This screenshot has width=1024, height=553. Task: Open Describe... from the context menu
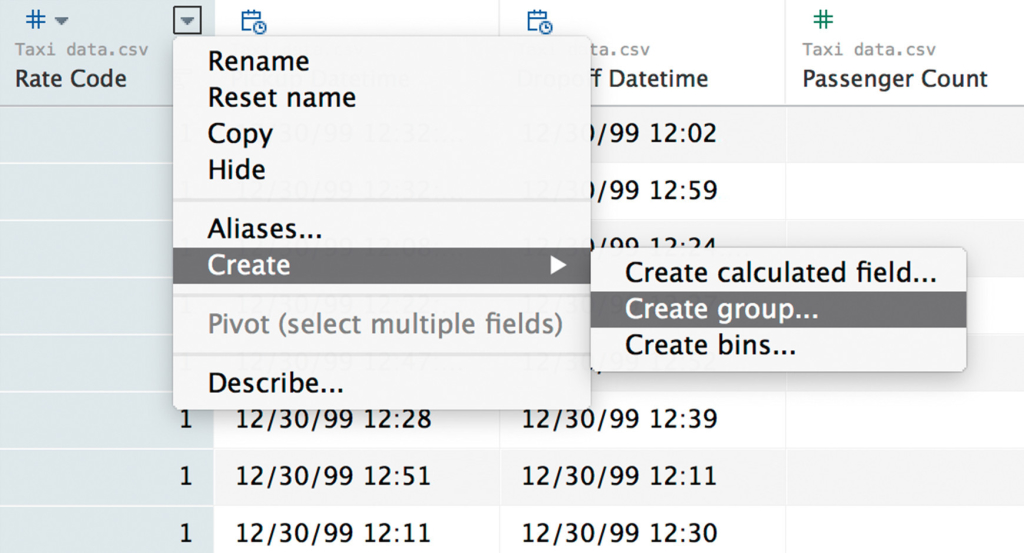point(275,382)
